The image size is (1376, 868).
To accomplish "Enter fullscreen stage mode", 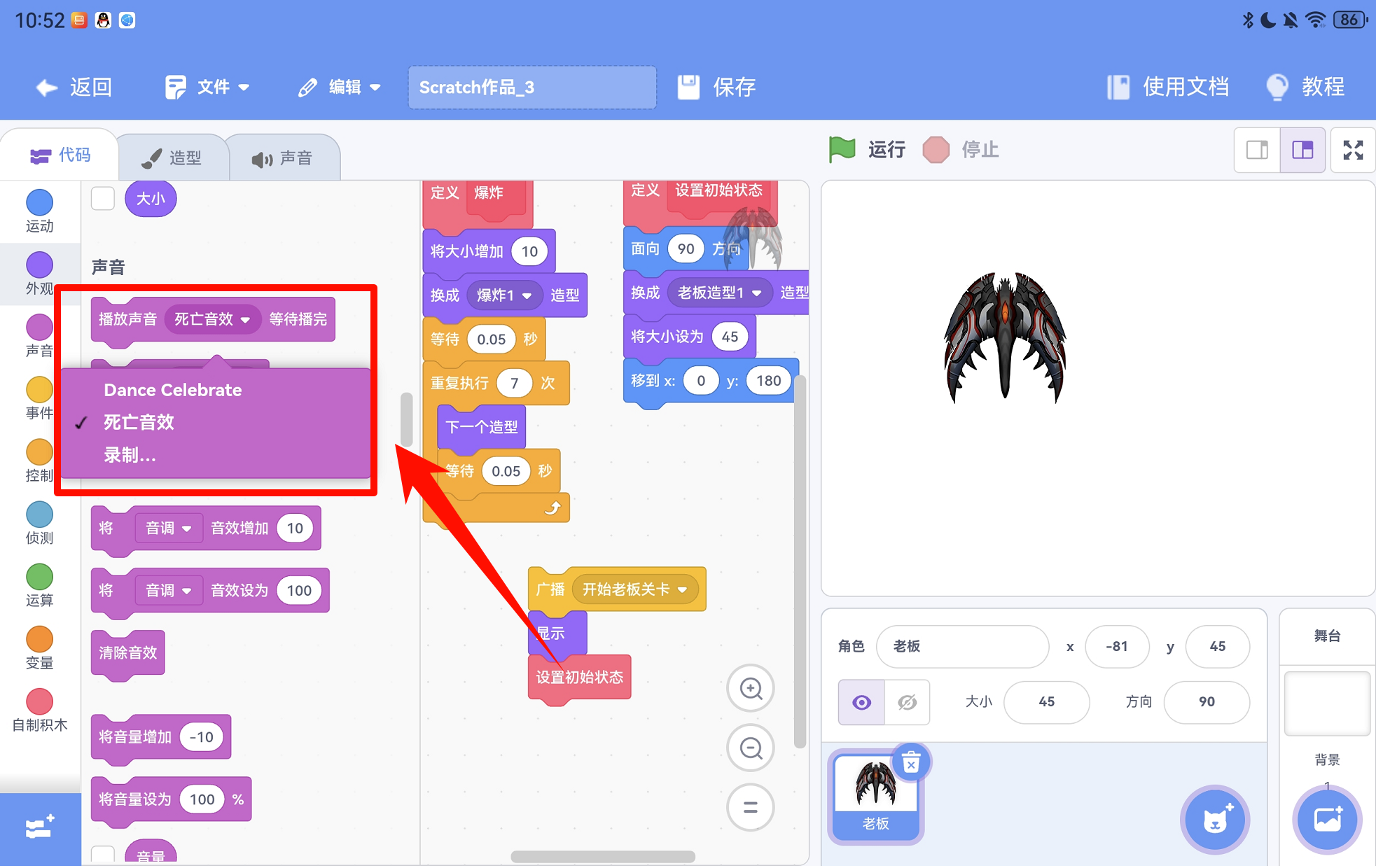I will [x=1352, y=150].
